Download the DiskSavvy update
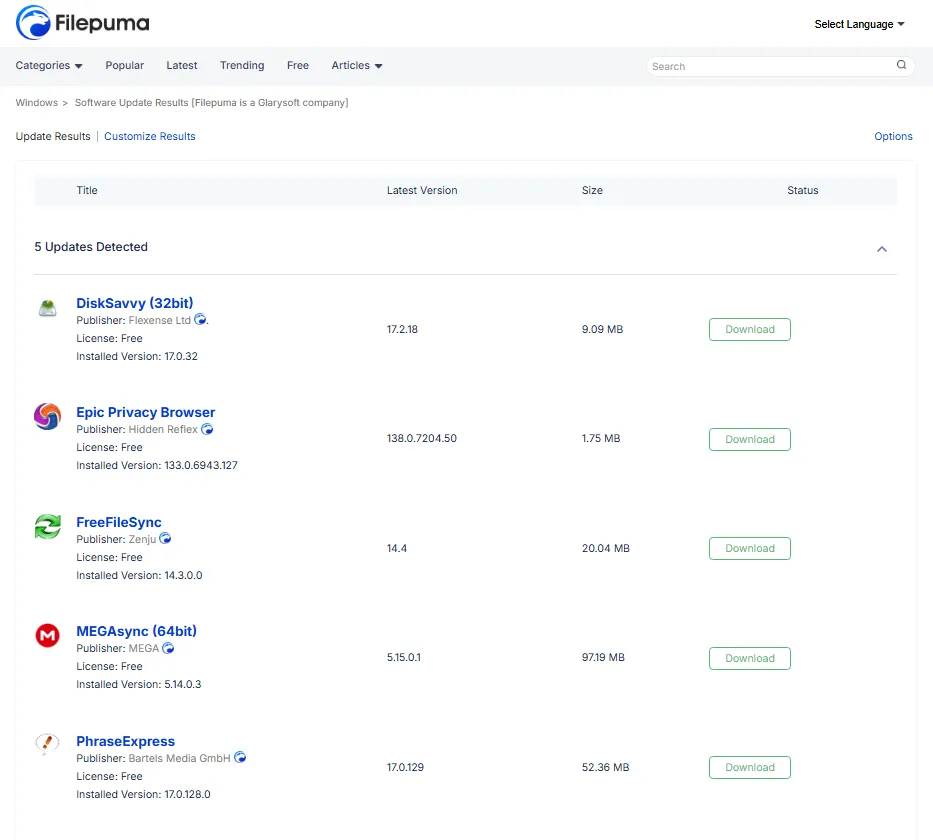Screen dimensions: 933x840 [749, 330]
